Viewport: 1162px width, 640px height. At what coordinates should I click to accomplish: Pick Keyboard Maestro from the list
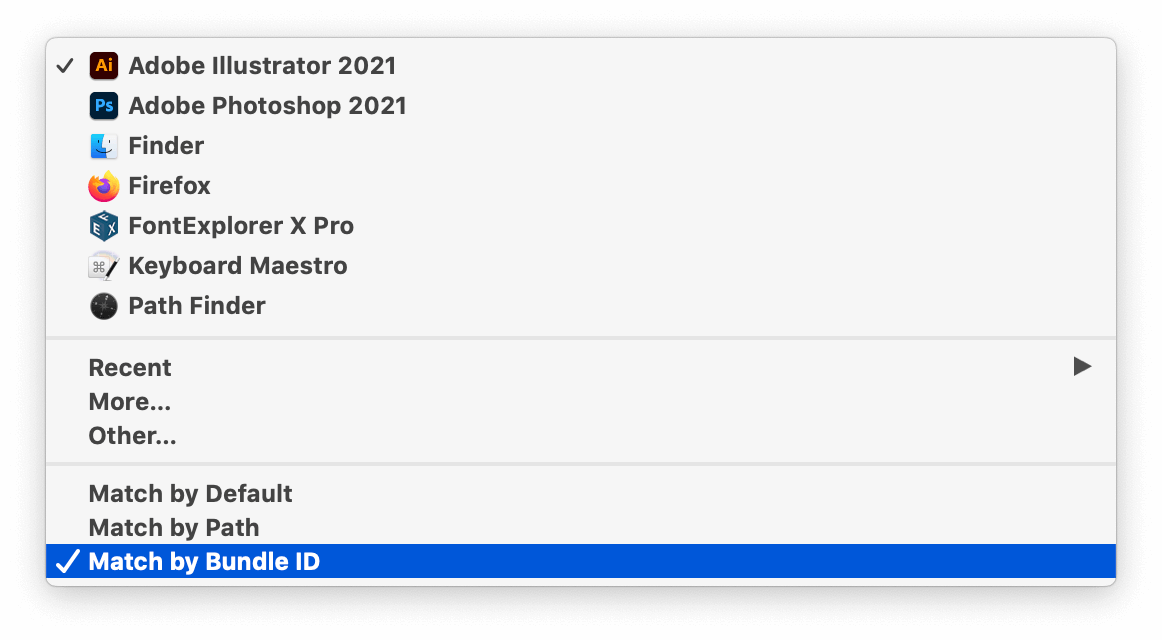click(x=581, y=266)
